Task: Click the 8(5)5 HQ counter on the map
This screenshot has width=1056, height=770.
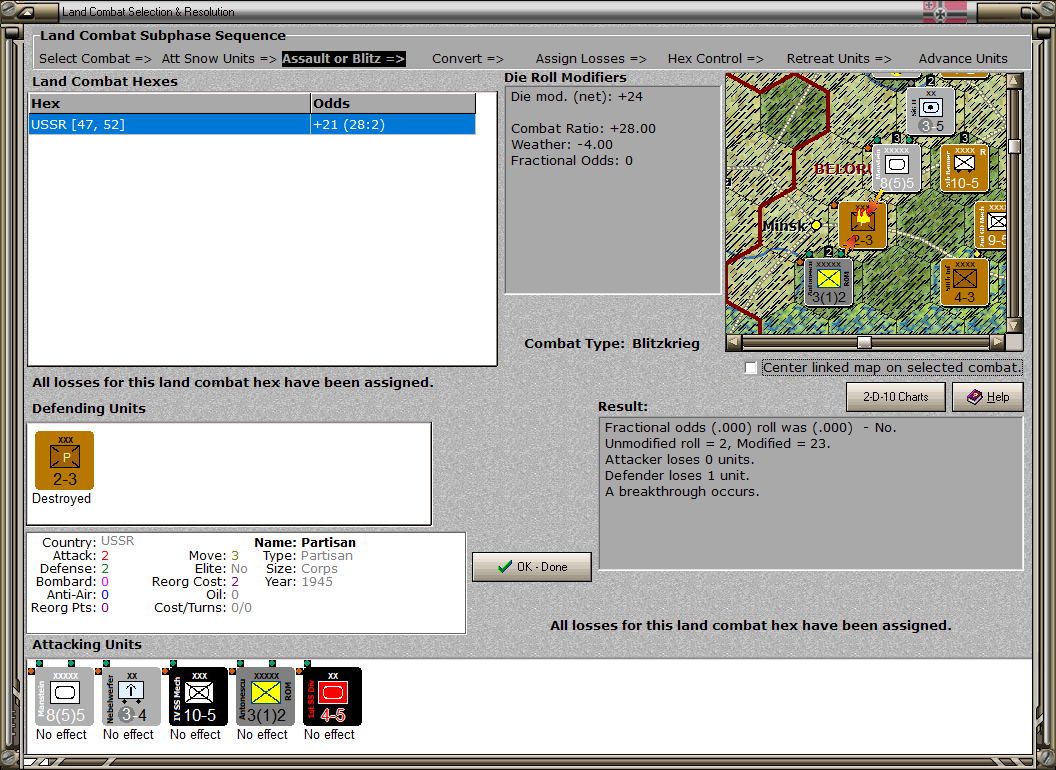Action: tap(896, 168)
